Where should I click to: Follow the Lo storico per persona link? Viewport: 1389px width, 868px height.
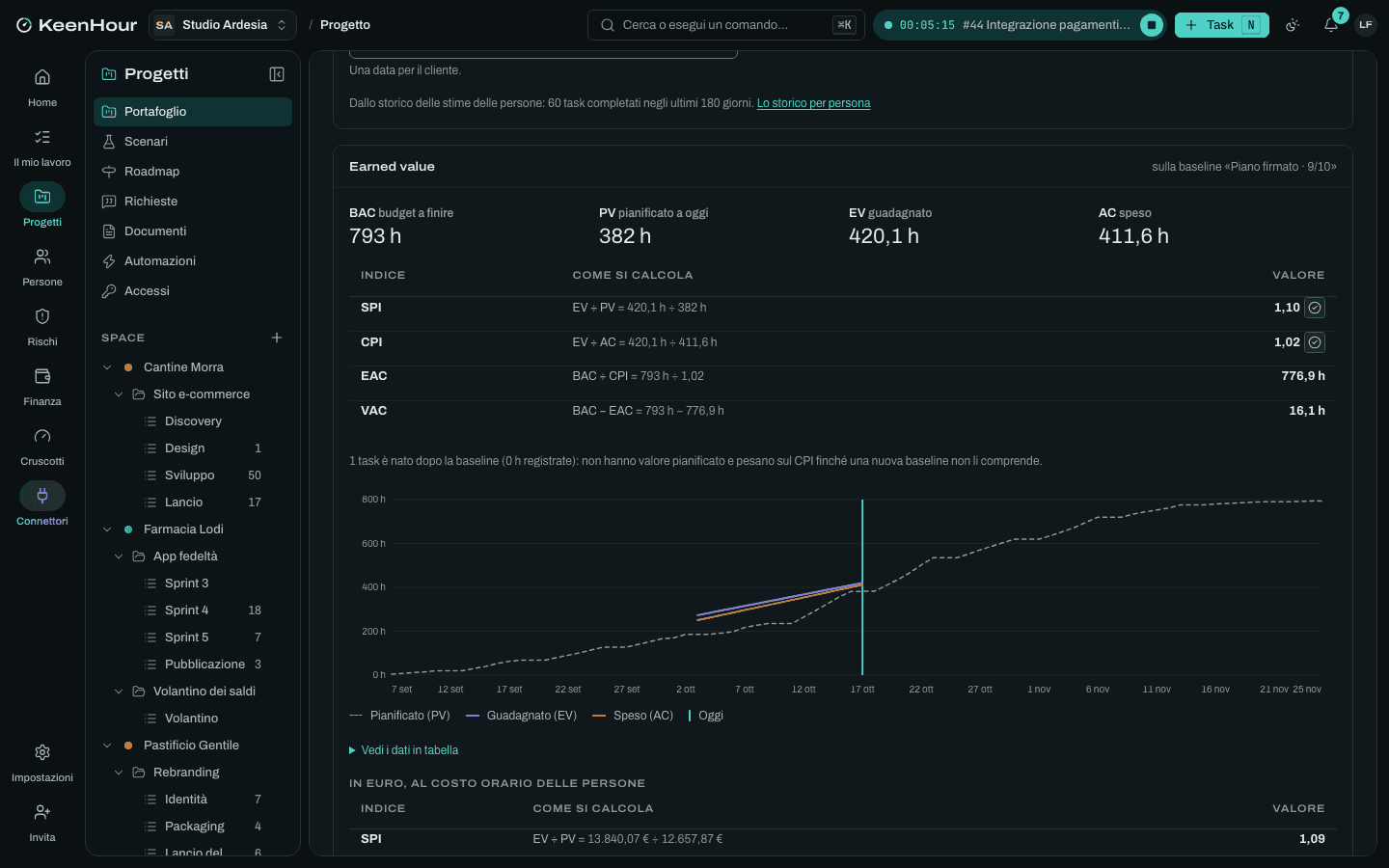coord(813,103)
